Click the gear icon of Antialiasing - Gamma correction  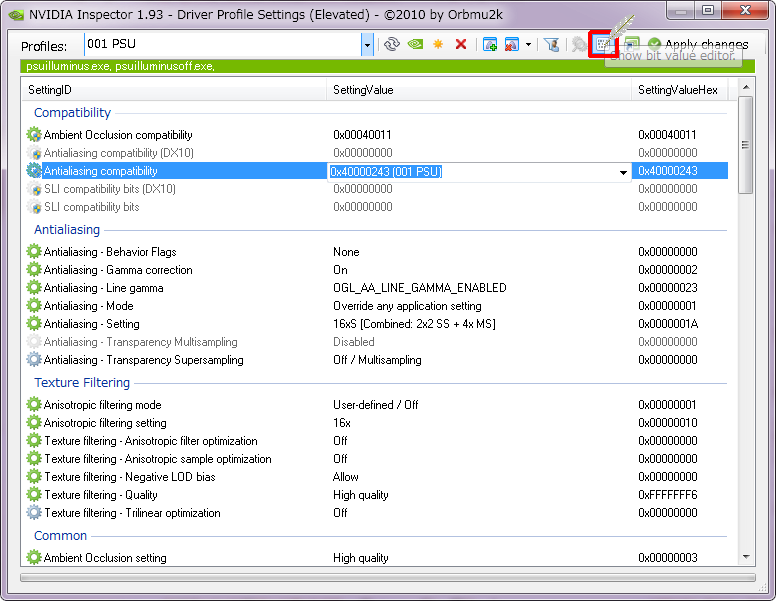click(34, 270)
